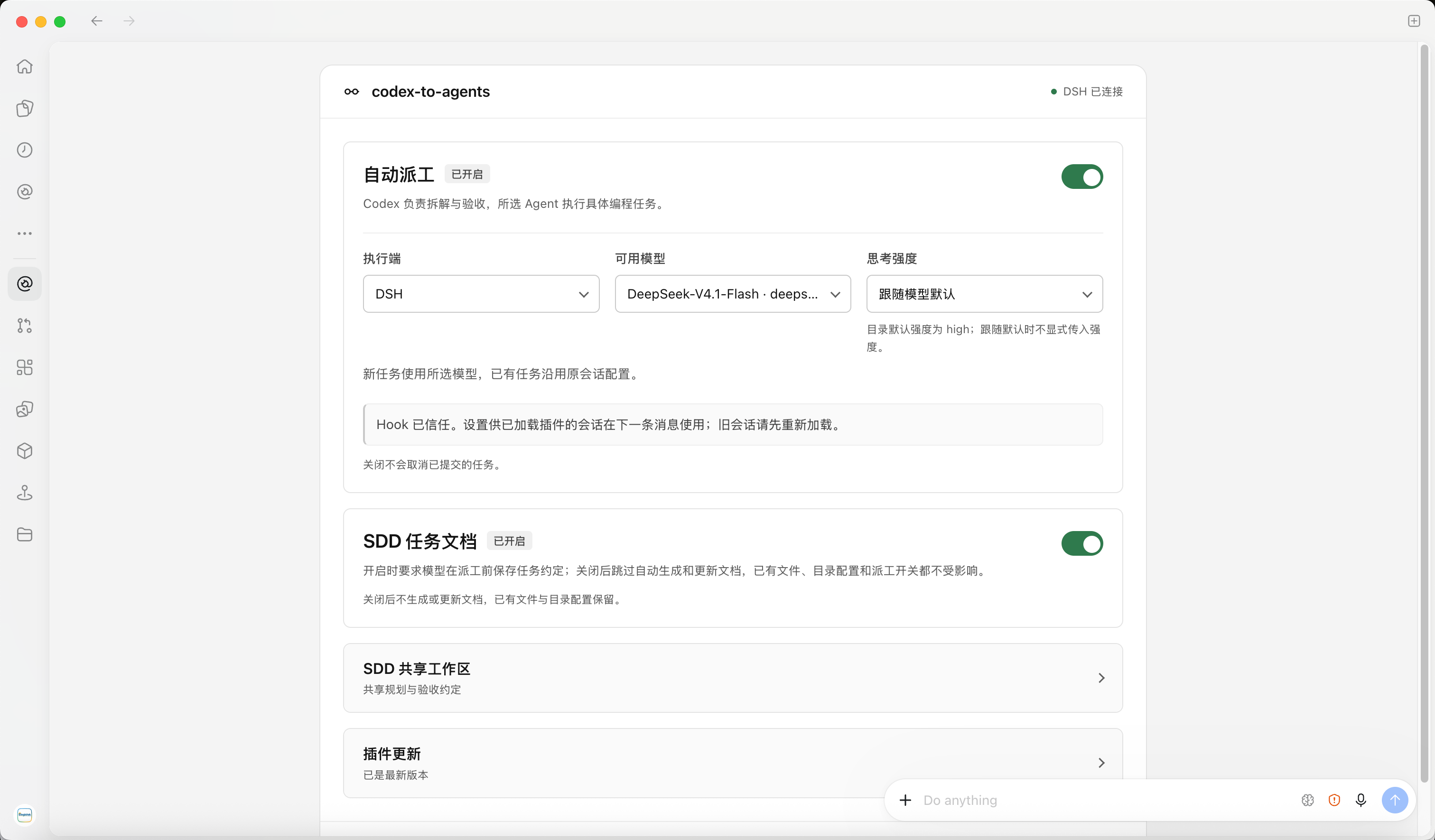Click the 已开启 badge next to 自动派工

pos(467,174)
